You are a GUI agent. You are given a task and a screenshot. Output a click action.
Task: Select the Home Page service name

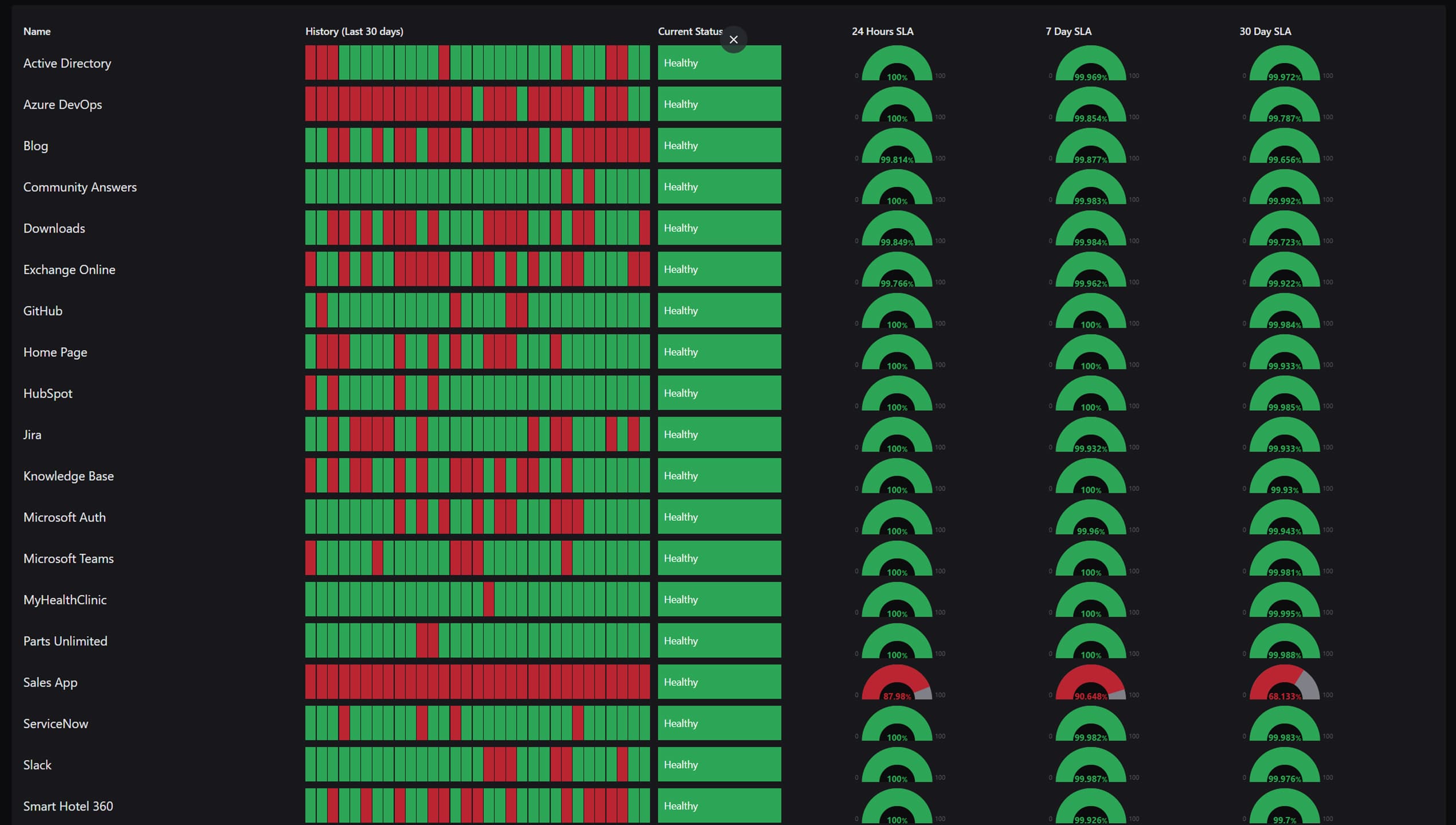(x=55, y=352)
